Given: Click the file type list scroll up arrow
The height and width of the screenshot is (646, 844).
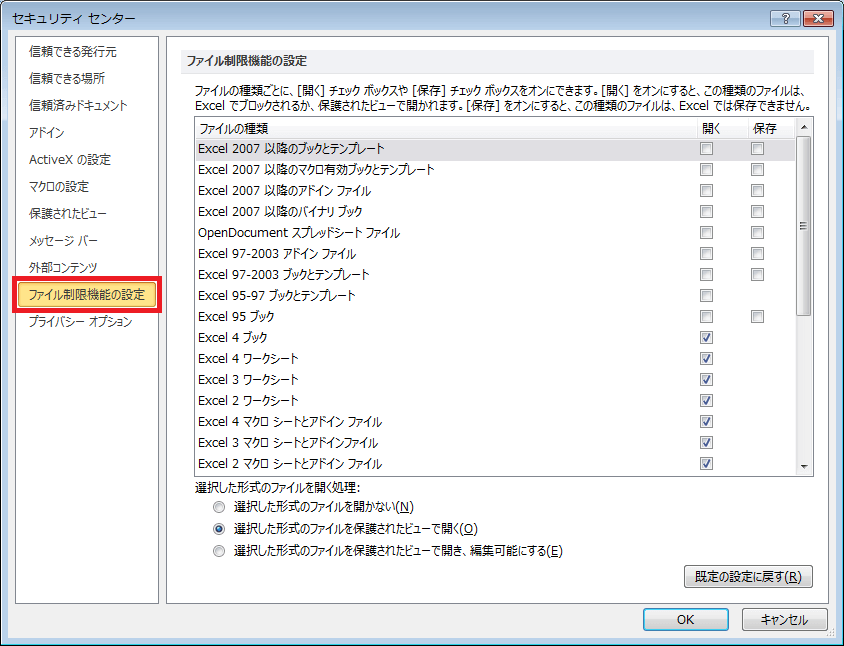Looking at the screenshot, I should 804,127.
